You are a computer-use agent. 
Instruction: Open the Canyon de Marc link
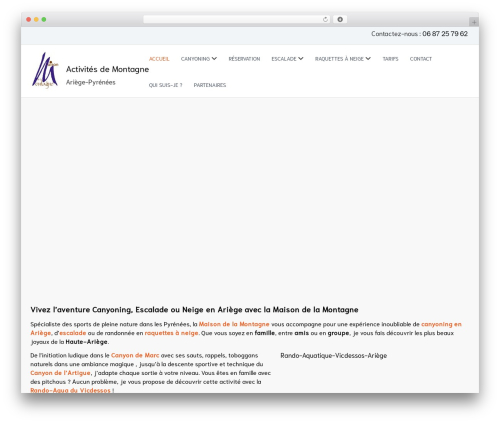pos(135,356)
